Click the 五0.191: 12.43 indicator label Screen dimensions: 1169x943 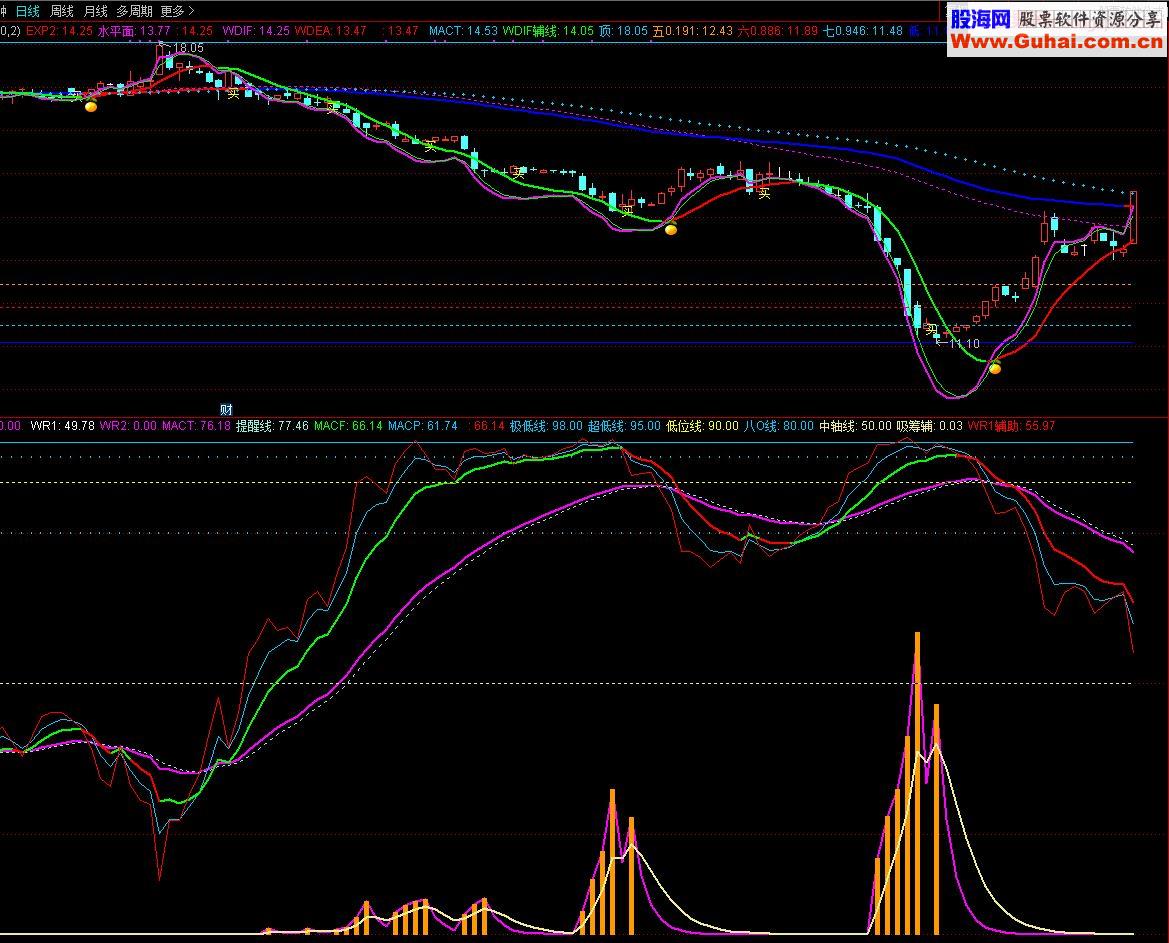tap(693, 31)
